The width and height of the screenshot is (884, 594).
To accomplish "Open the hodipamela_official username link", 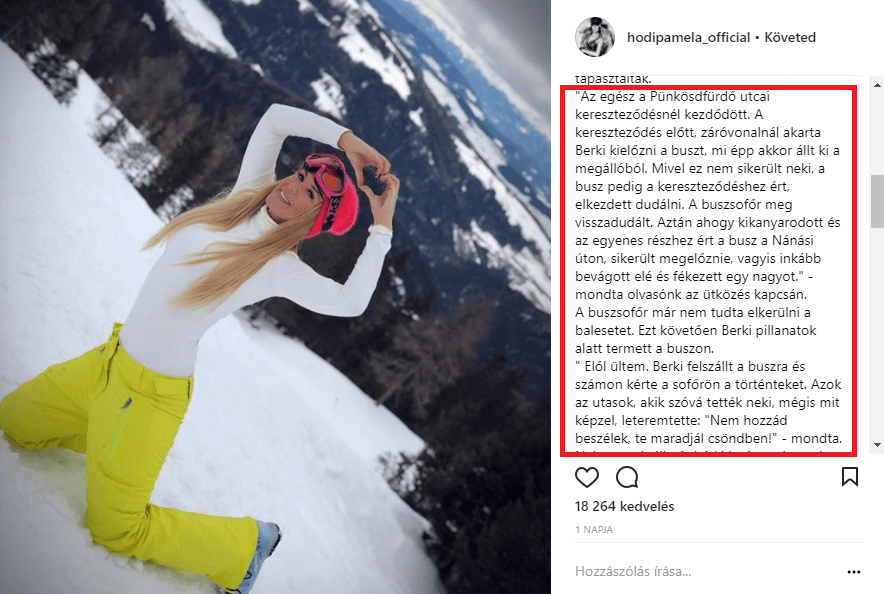I will [x=688, y=38].
